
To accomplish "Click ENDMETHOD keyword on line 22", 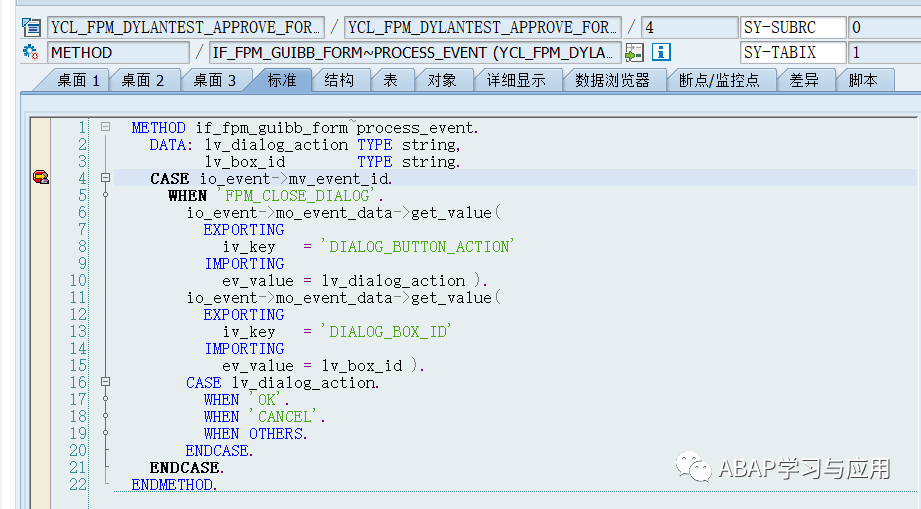I will 172,485.
